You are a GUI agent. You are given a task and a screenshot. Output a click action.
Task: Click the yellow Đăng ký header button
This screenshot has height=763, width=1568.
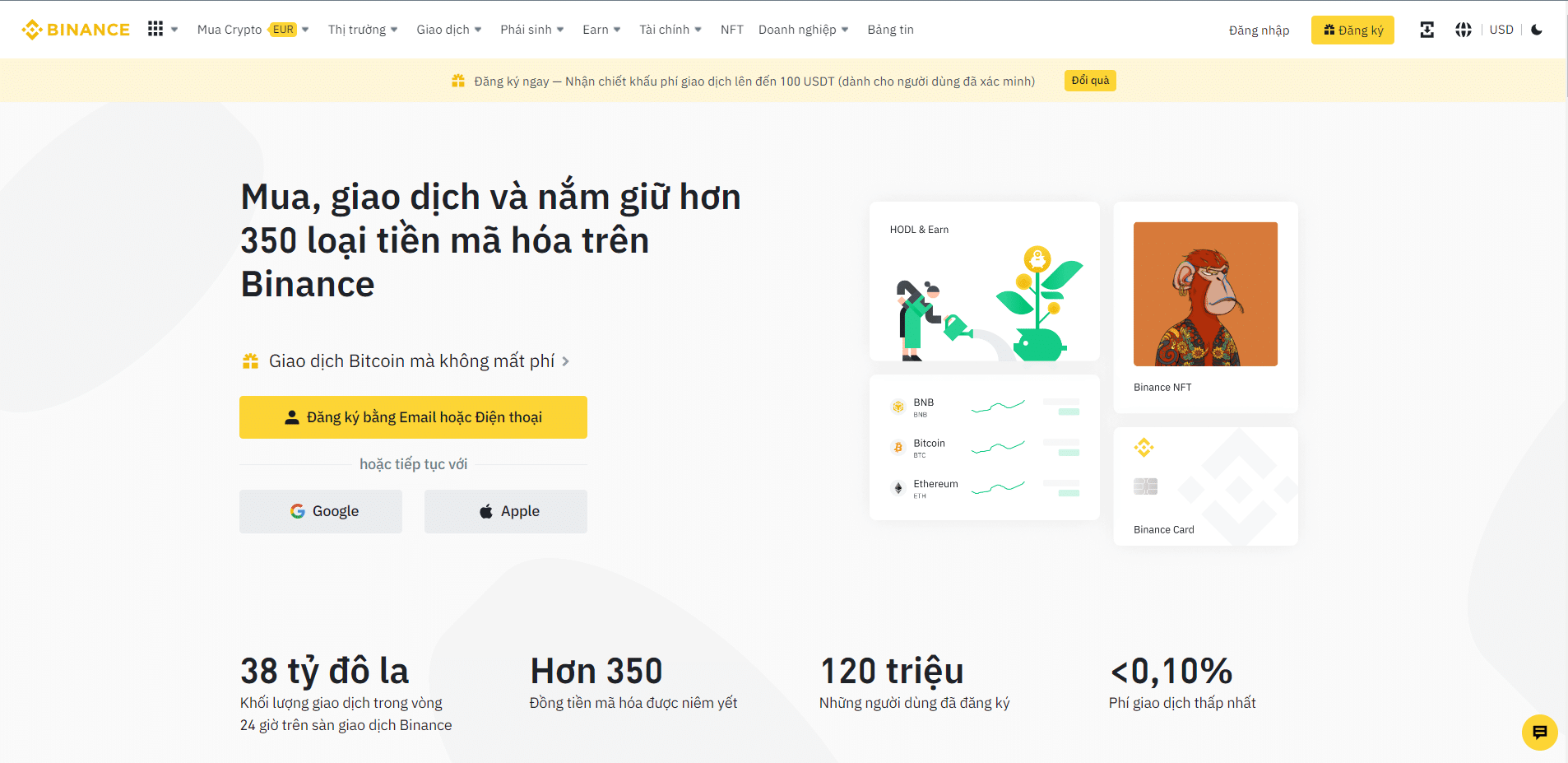pos(1352,30)
